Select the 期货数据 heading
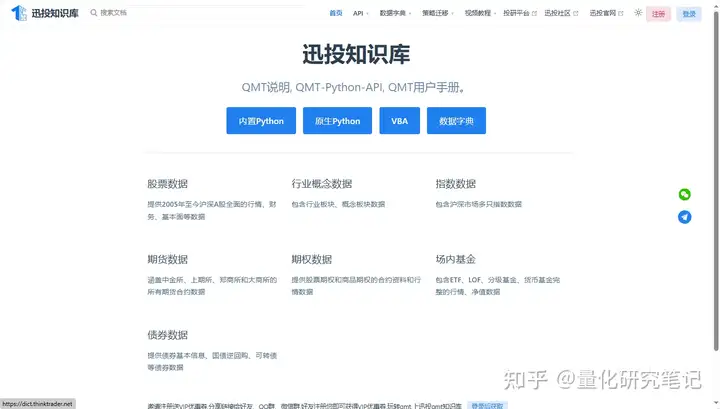This screenshot has height=409, width=720. pos(167,259)
